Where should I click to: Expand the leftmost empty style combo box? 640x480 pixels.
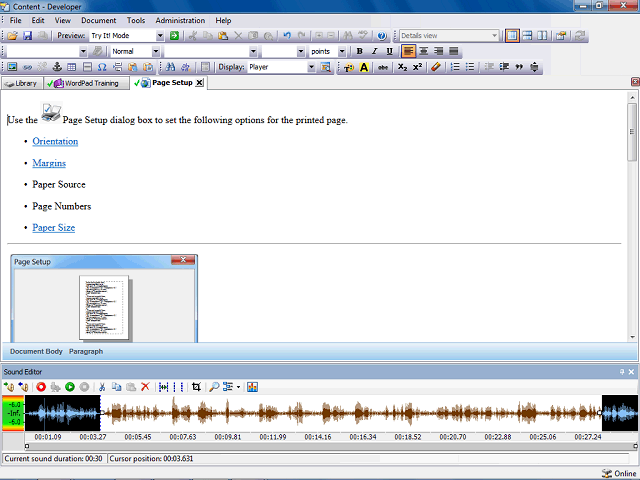[x=83, y=51]
